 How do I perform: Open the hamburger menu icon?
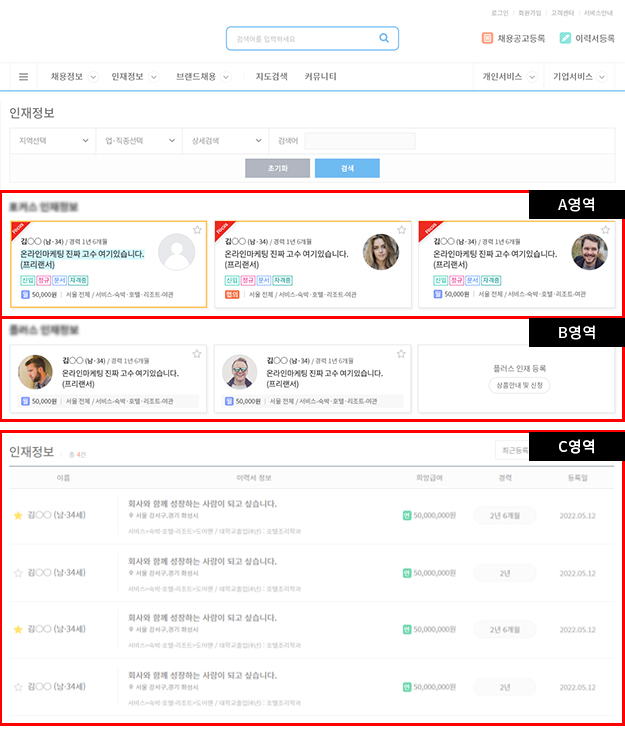(x=24, y=77)
